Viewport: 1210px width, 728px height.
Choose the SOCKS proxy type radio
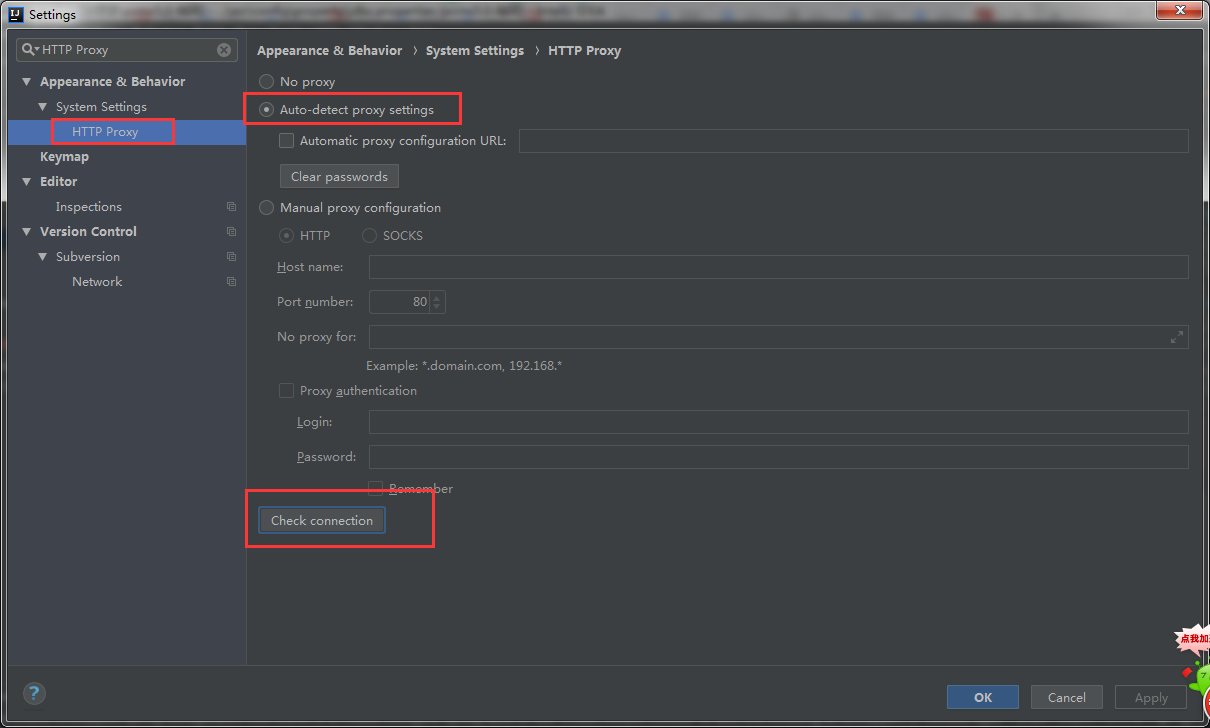pyautogui.click(x=369, y=236)
